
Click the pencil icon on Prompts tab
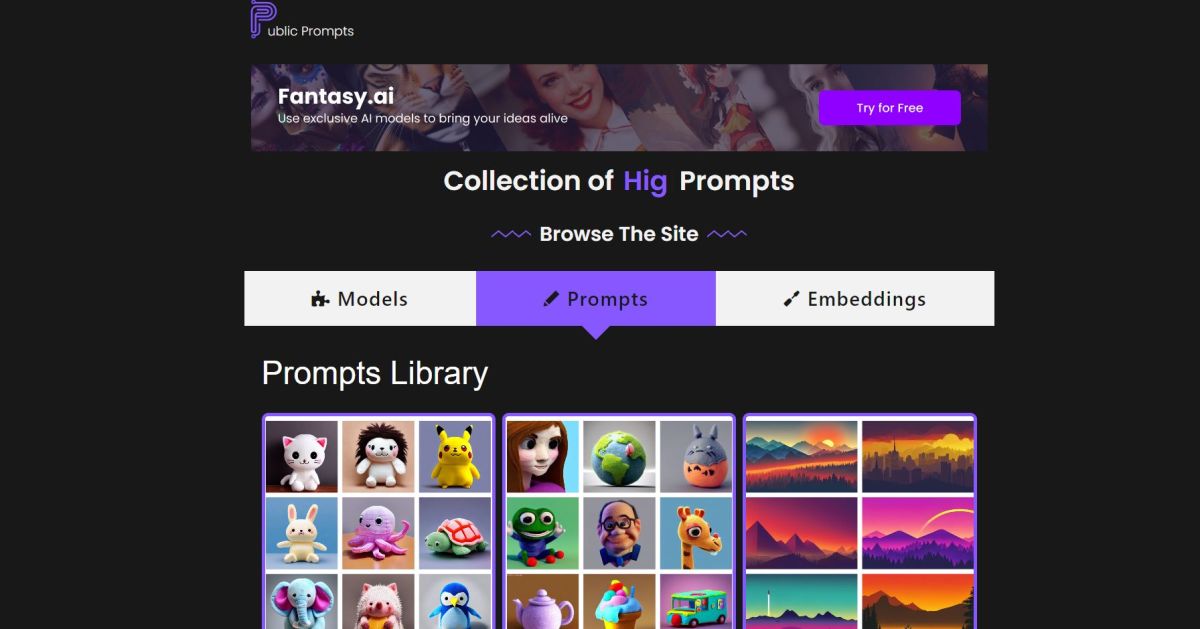coord(550,299)
